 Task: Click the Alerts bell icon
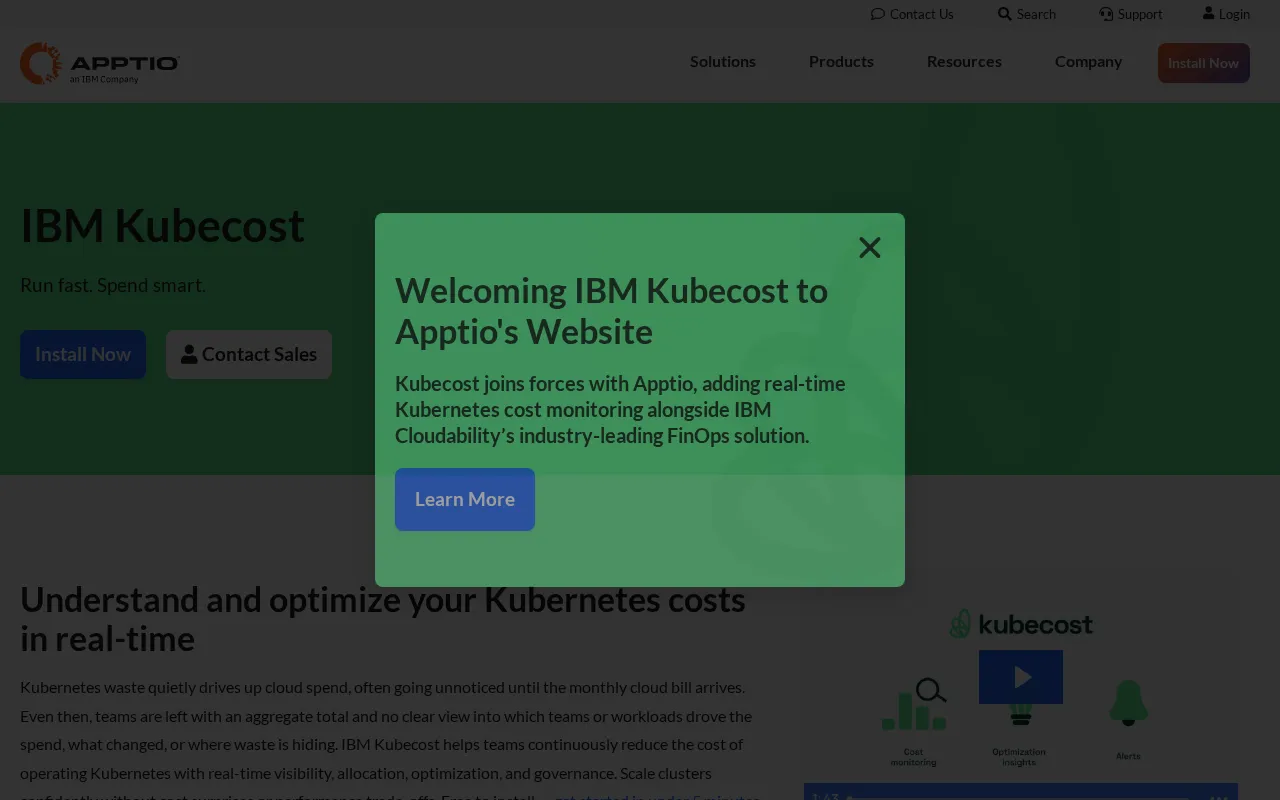tap(1128, 703)
